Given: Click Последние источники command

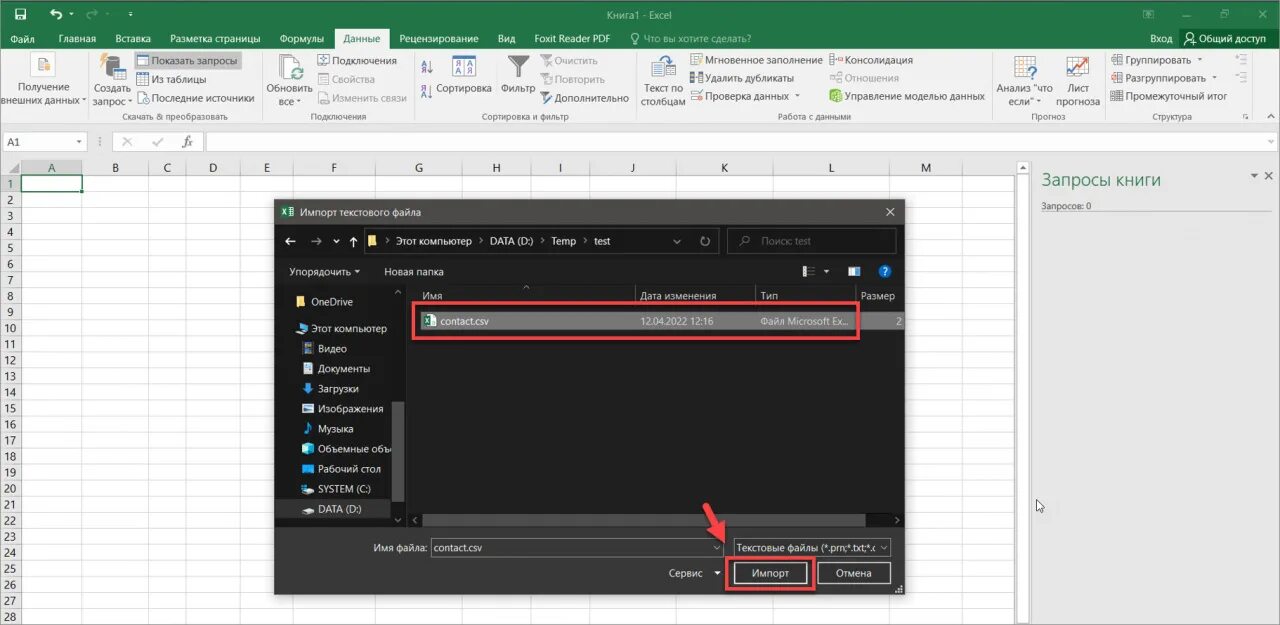Looking at the screenshot, I should click(x=196, y=98).
